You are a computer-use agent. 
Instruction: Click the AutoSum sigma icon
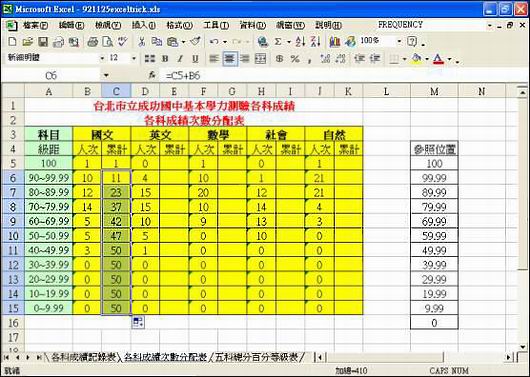pos(278,42)
